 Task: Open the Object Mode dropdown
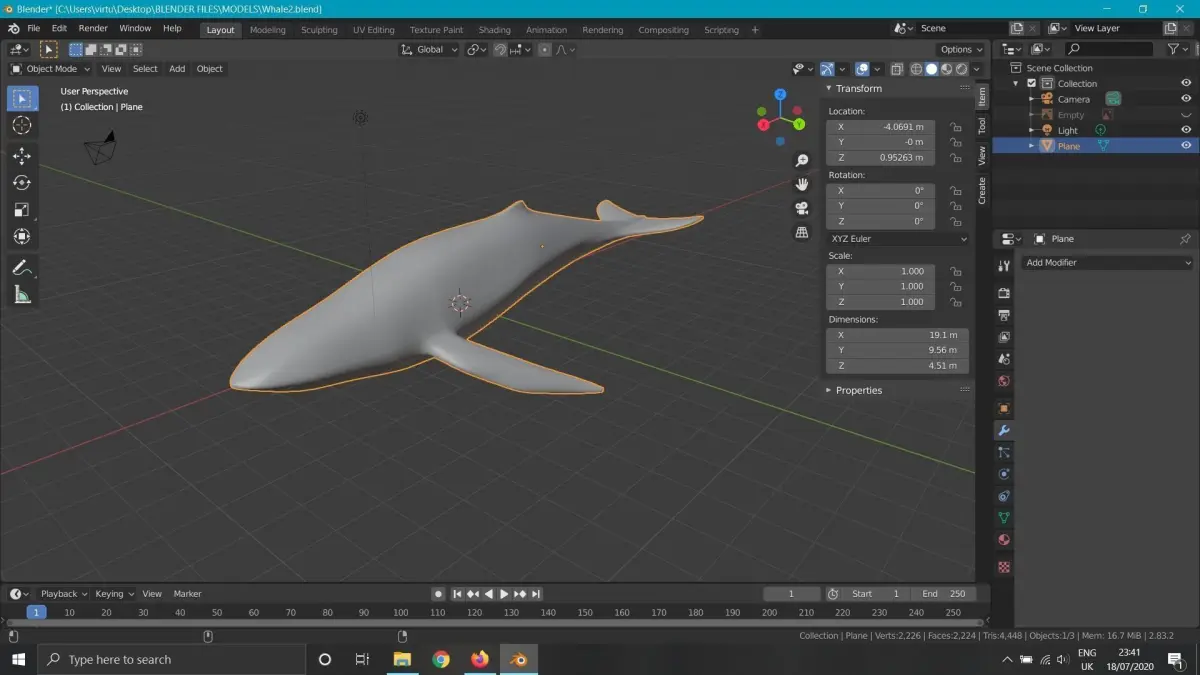(x=50, y=69)
